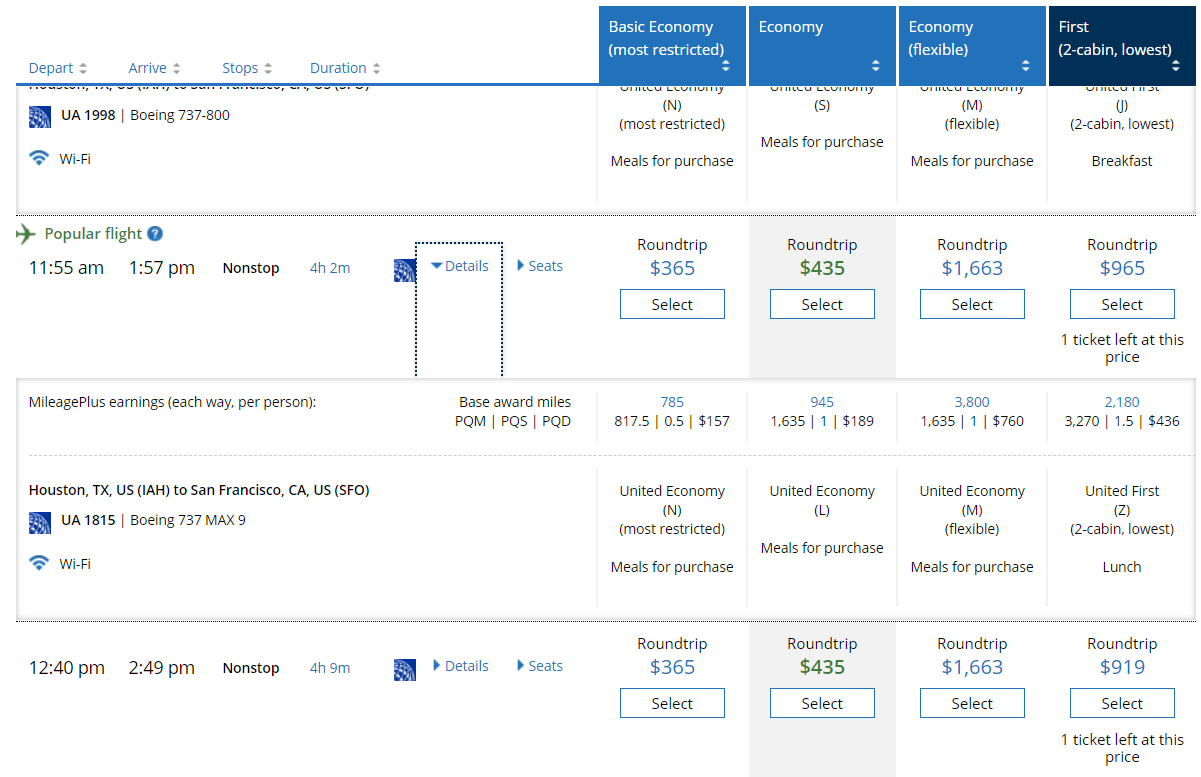Viewport: 1201px width, 777px height.
Task: Click the Wi-Fi icon for UA 1998
Action: (x=39, y=158)
